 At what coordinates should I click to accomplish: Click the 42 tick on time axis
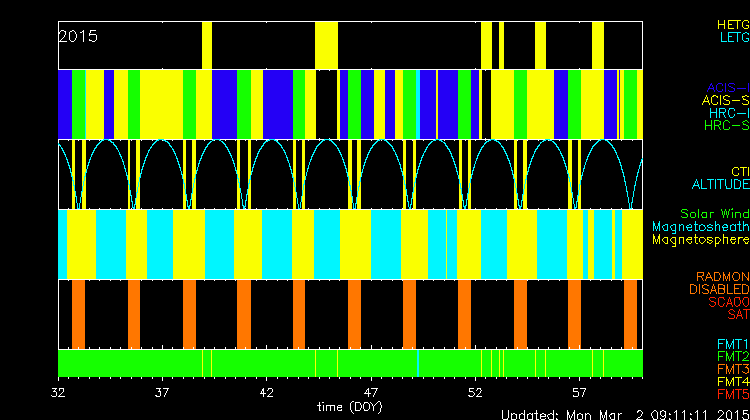click(266, 391)
